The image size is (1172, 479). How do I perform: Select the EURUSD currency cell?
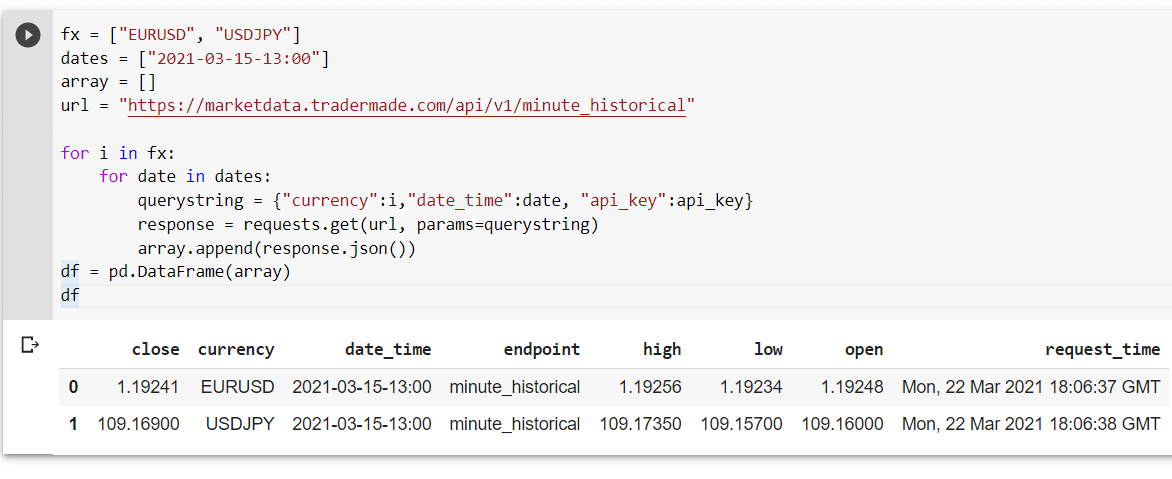click(x=238, y=387)
